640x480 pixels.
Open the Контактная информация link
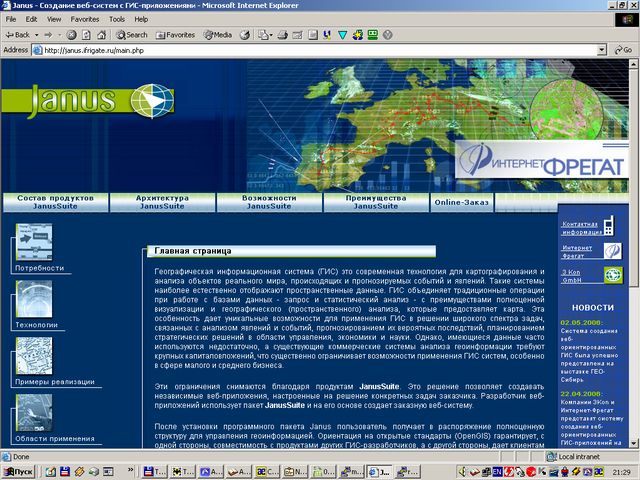(x=581, y=228)
